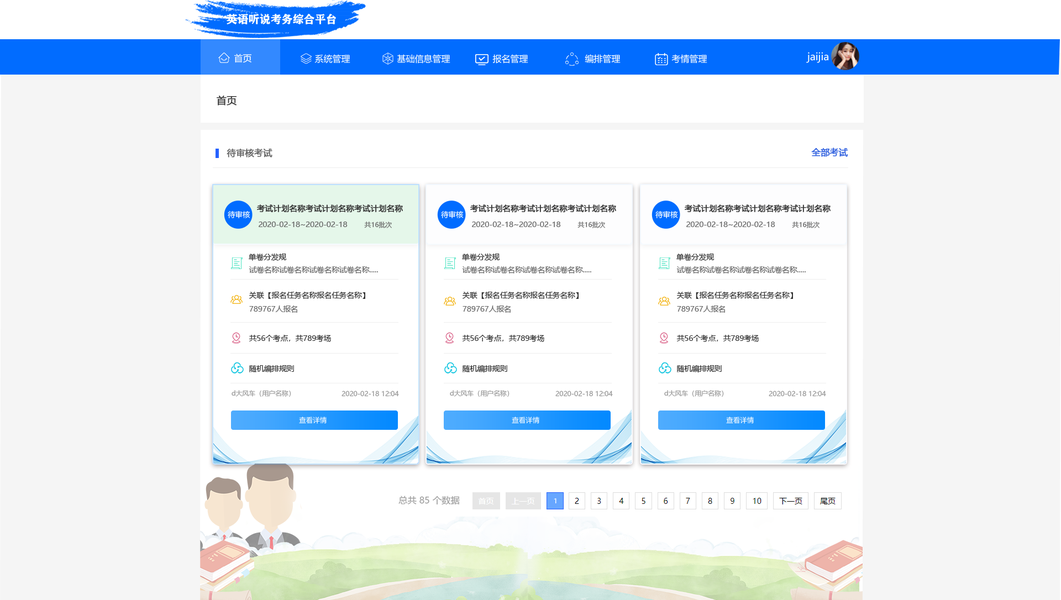1061x600 pixels.
Task: Select page 5 in pagination
Action: [644, 501]
